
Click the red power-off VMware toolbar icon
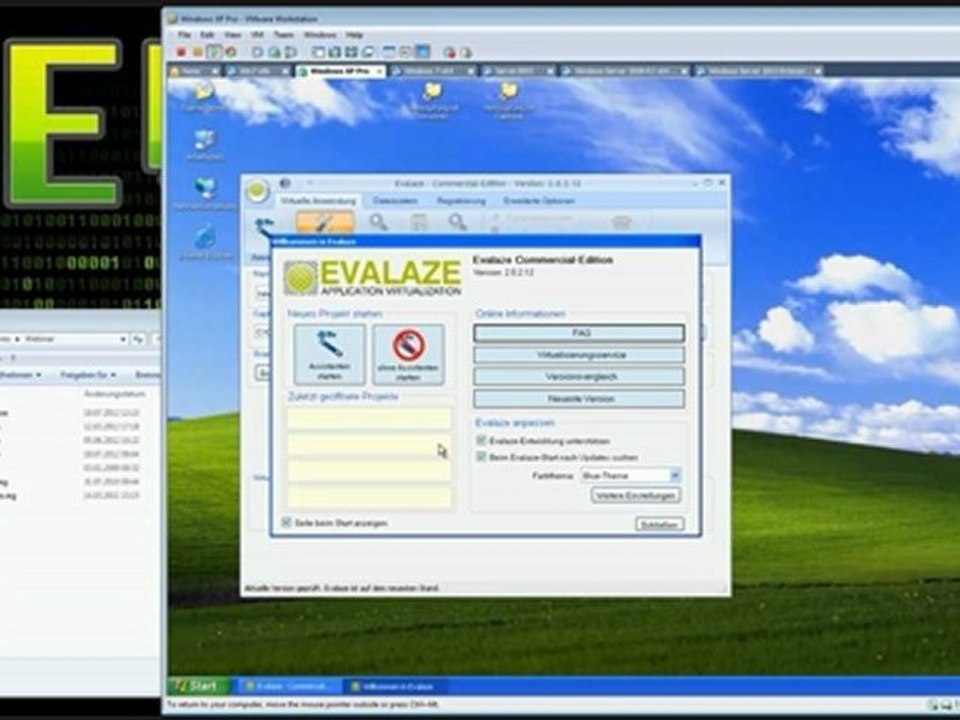[181, 52]
